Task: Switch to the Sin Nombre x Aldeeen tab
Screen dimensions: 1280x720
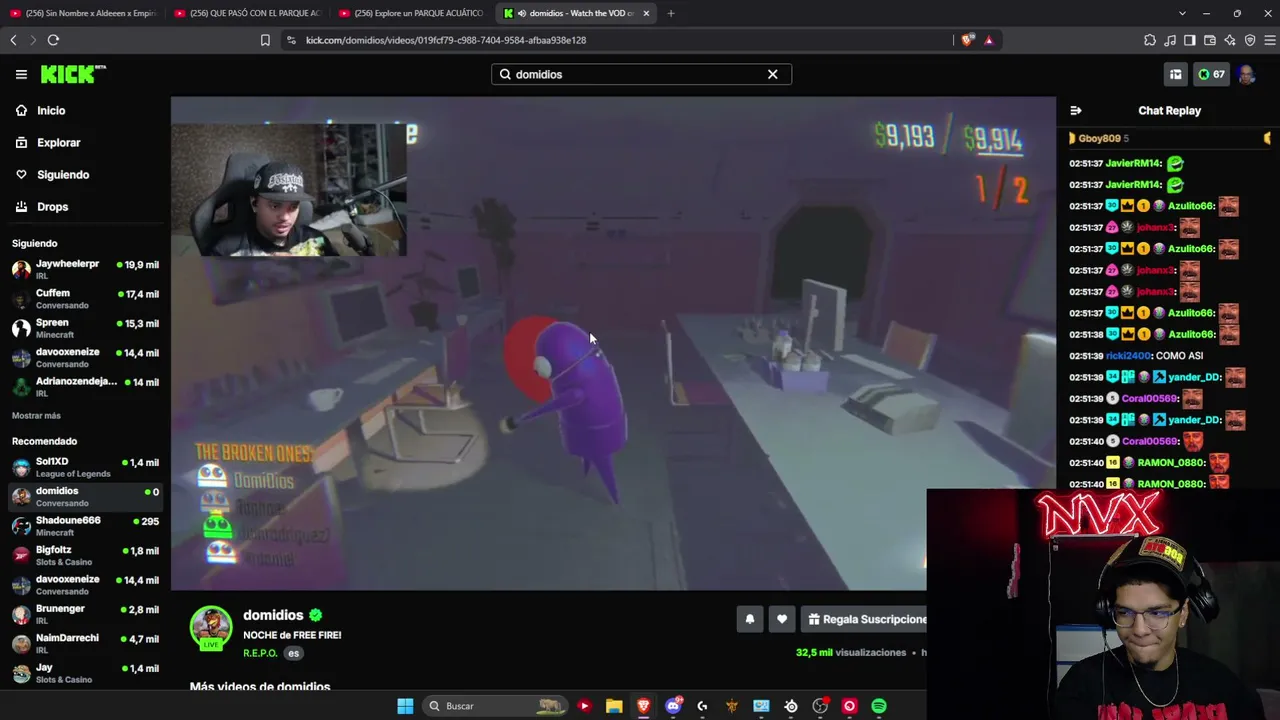Action: (83, 13)
